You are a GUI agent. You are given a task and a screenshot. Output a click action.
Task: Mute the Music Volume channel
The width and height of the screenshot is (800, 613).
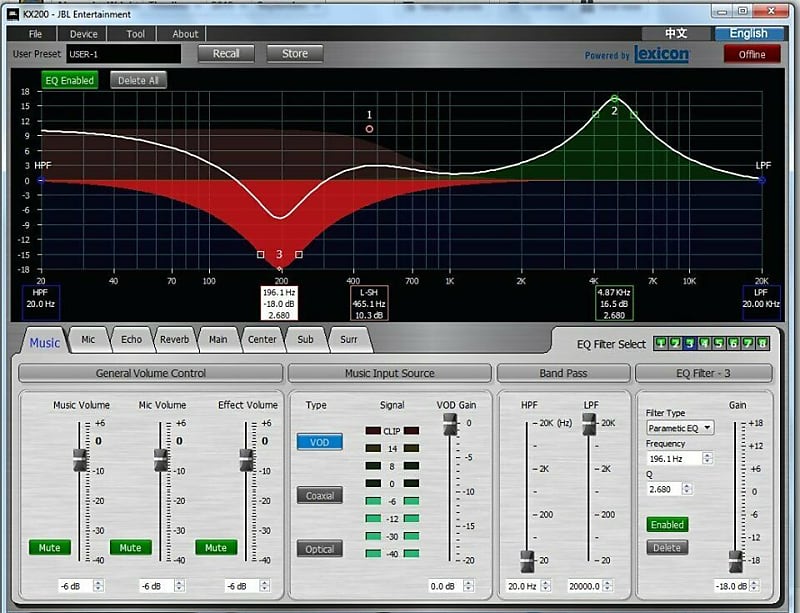pos(49,547)
